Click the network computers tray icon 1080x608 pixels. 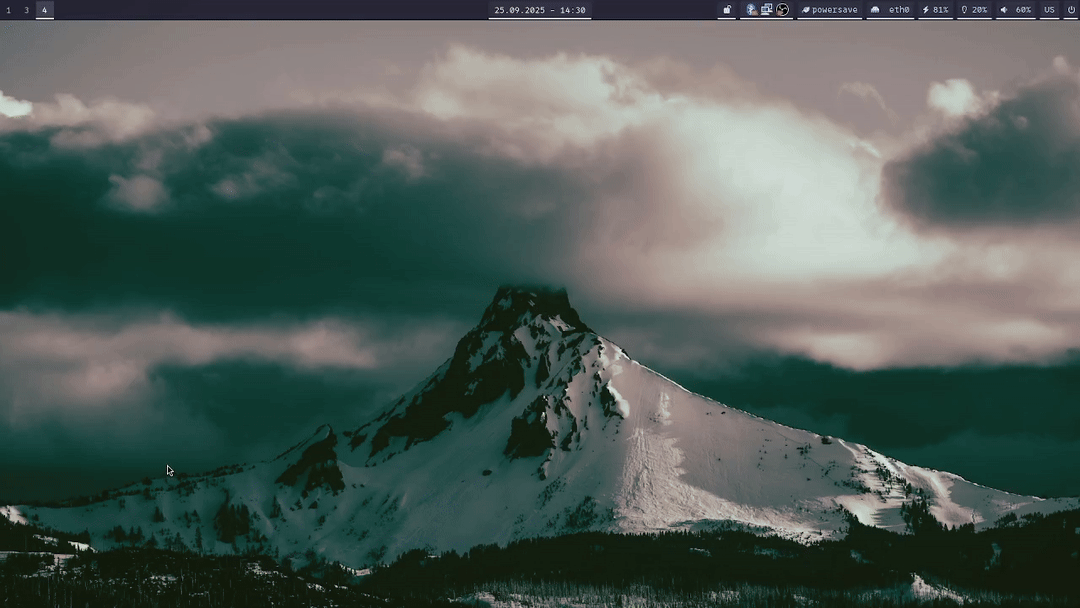[766, 10]
